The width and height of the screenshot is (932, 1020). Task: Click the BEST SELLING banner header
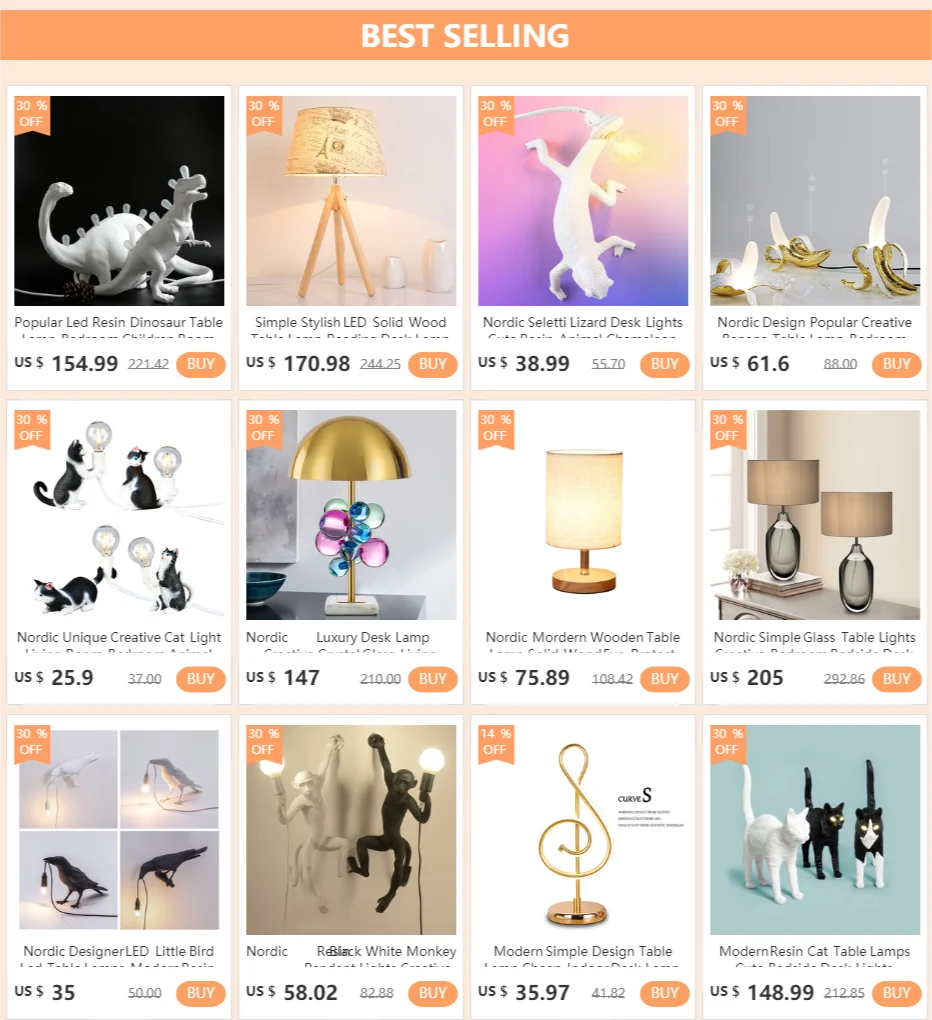tap(466, 35)
